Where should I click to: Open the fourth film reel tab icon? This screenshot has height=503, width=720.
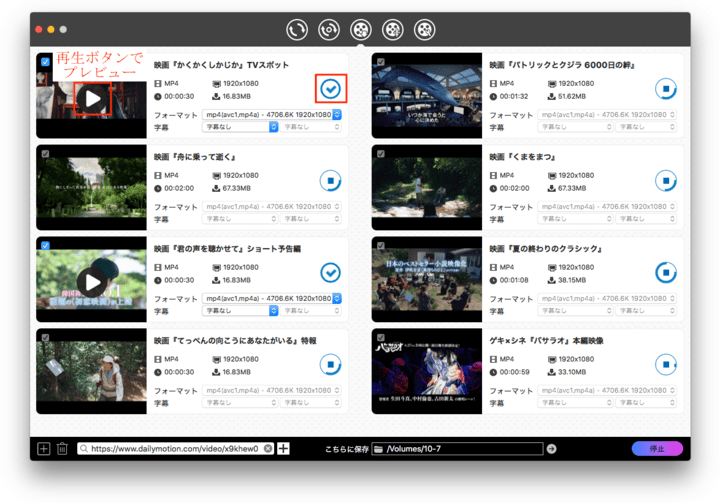(393, 30)
